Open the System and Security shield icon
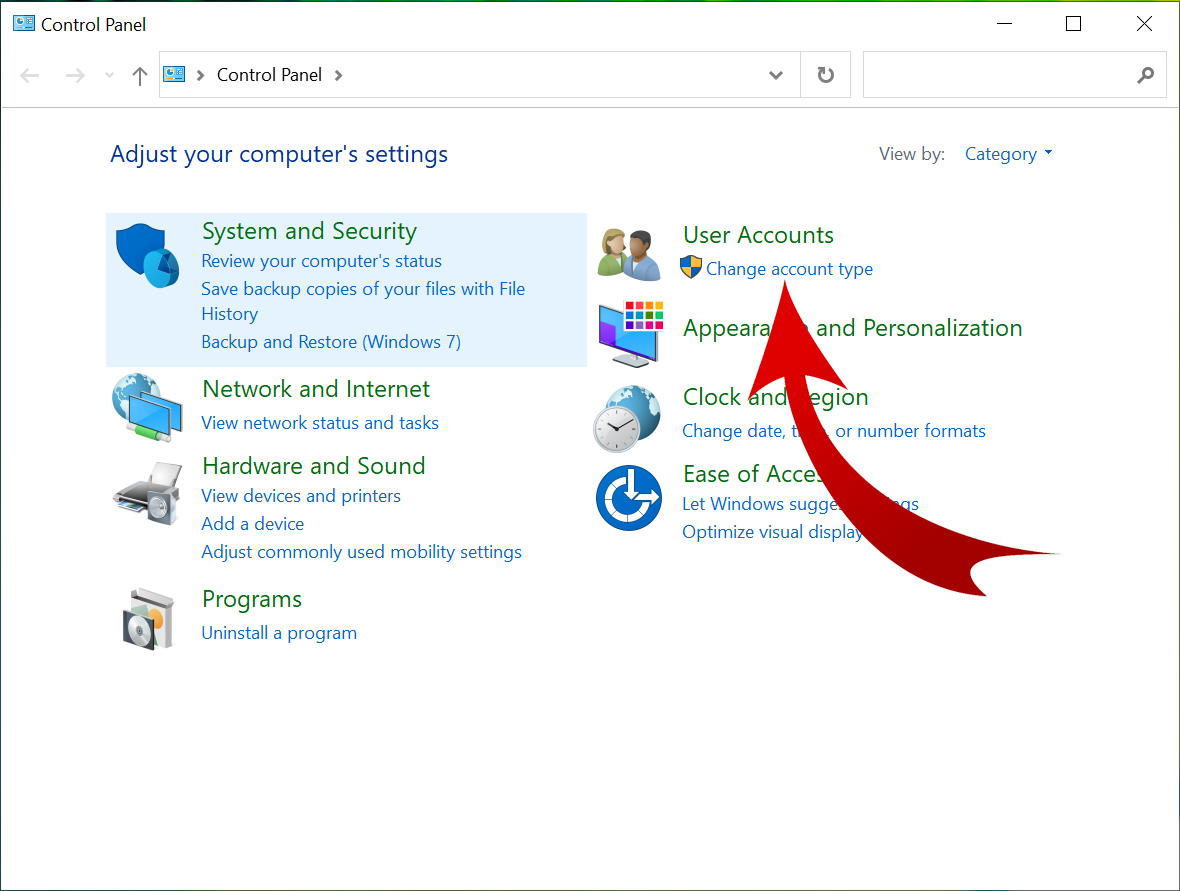Screen dimensions: 1180x891 (x=148, y=255)
